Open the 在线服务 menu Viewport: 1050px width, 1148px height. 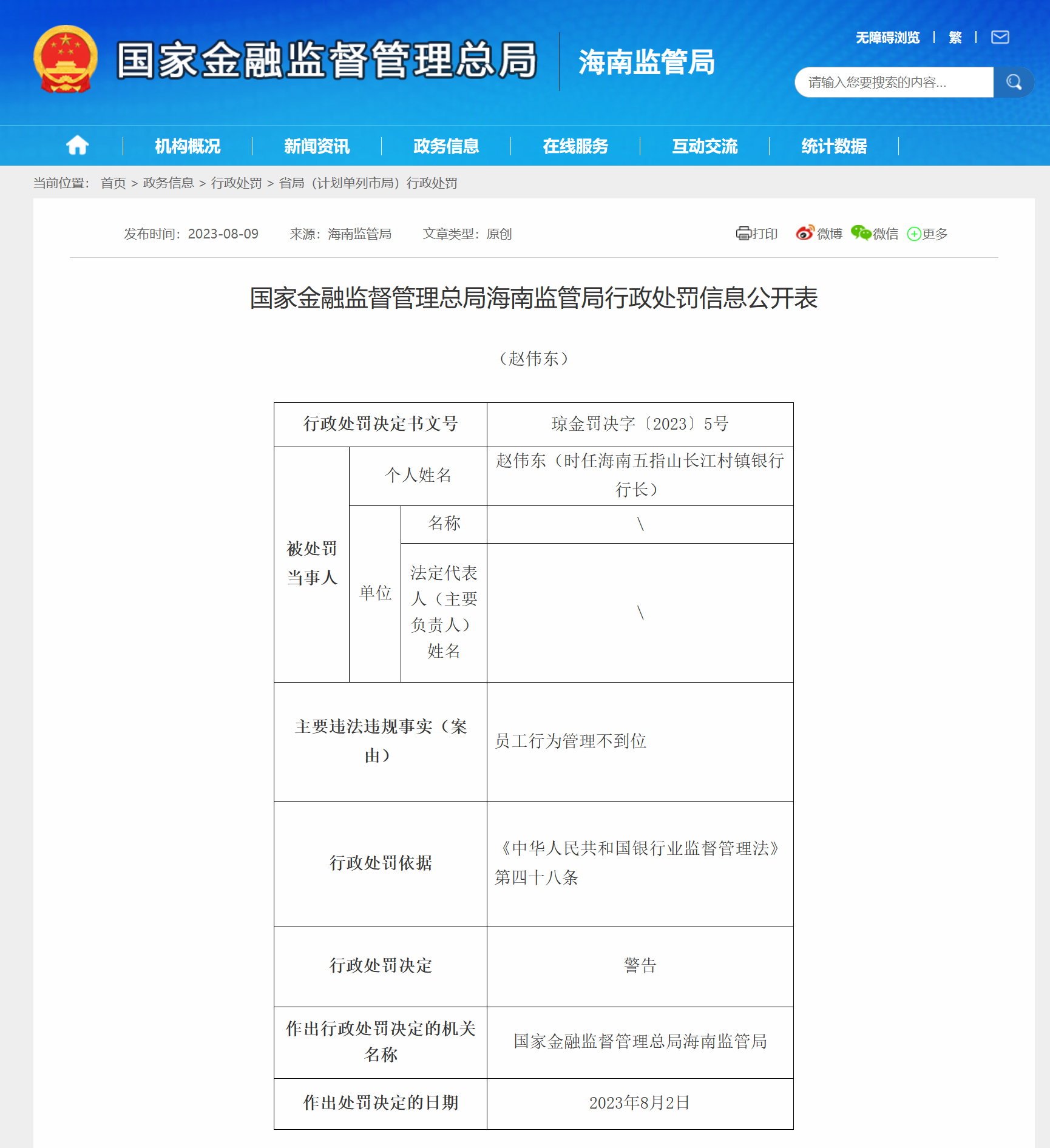(x=575, y=146)
